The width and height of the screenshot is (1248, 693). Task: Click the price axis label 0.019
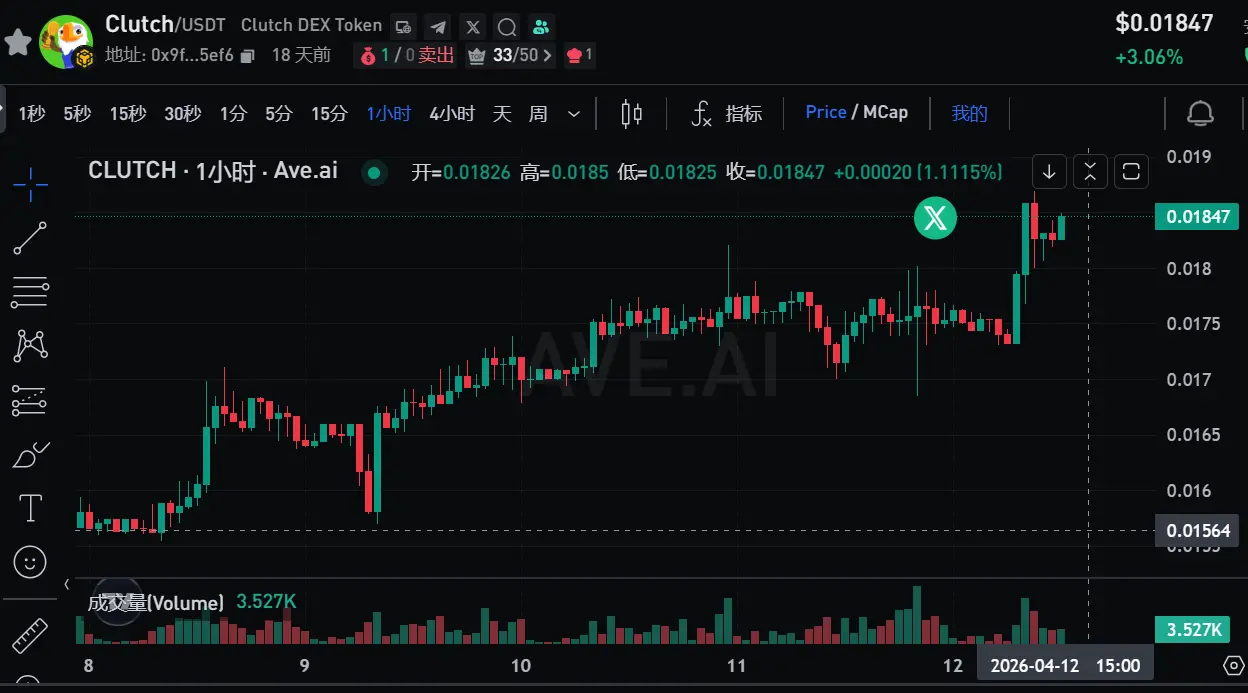coord(1190,157)
